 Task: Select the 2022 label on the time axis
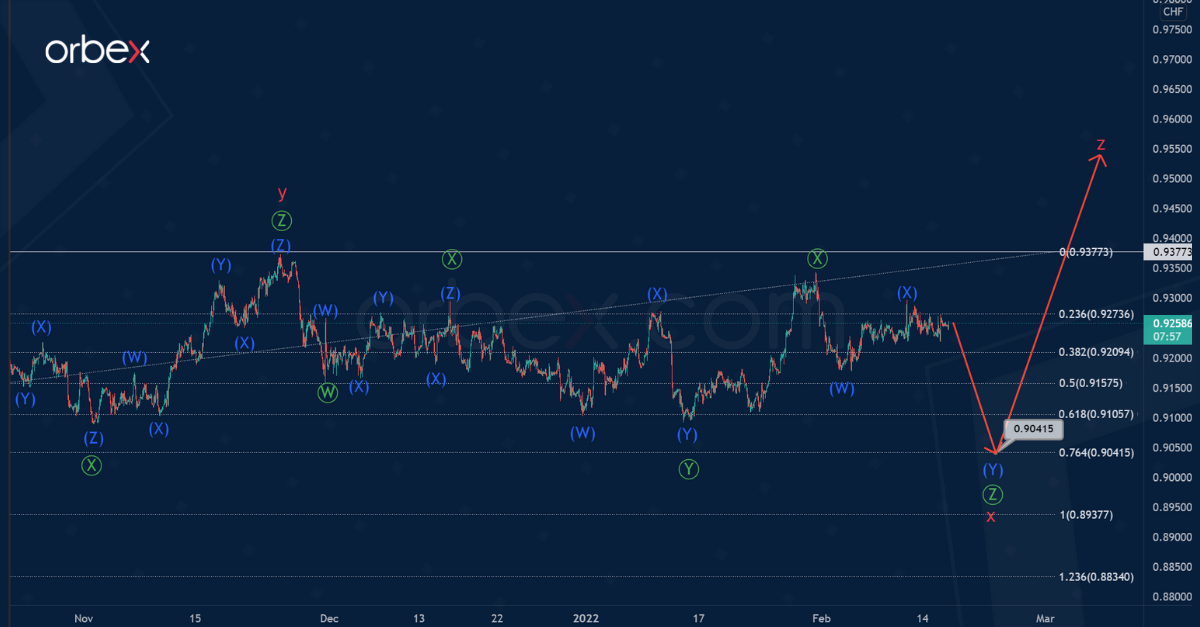coord(585,619)
